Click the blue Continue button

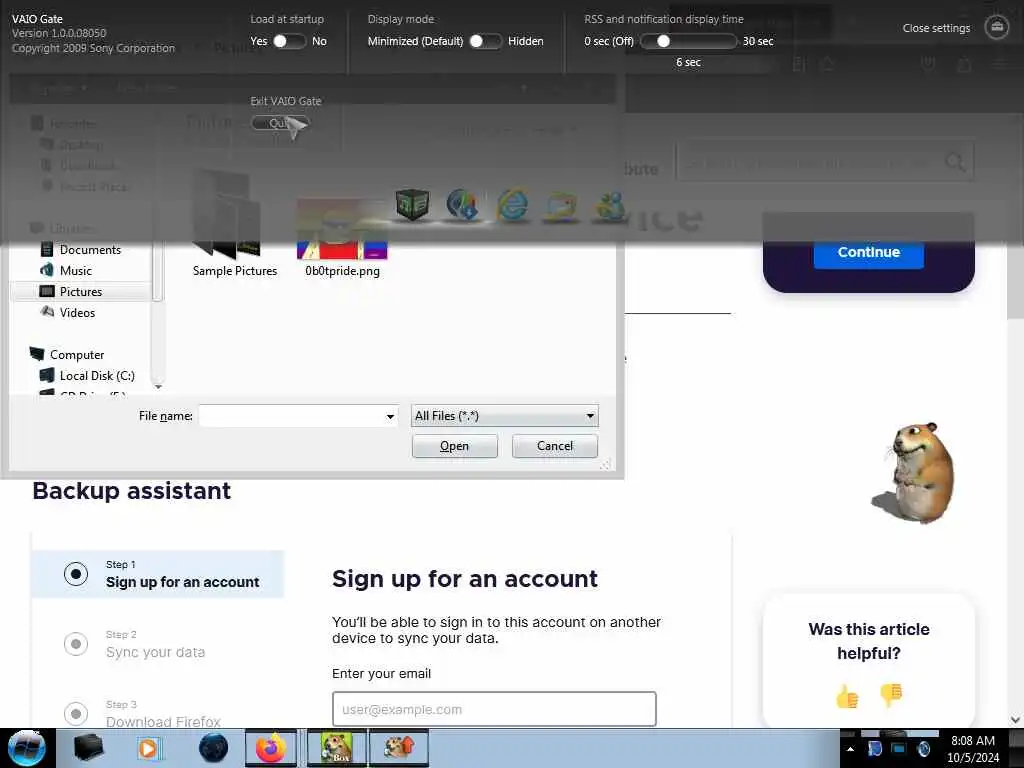click(x=869, y=252)
